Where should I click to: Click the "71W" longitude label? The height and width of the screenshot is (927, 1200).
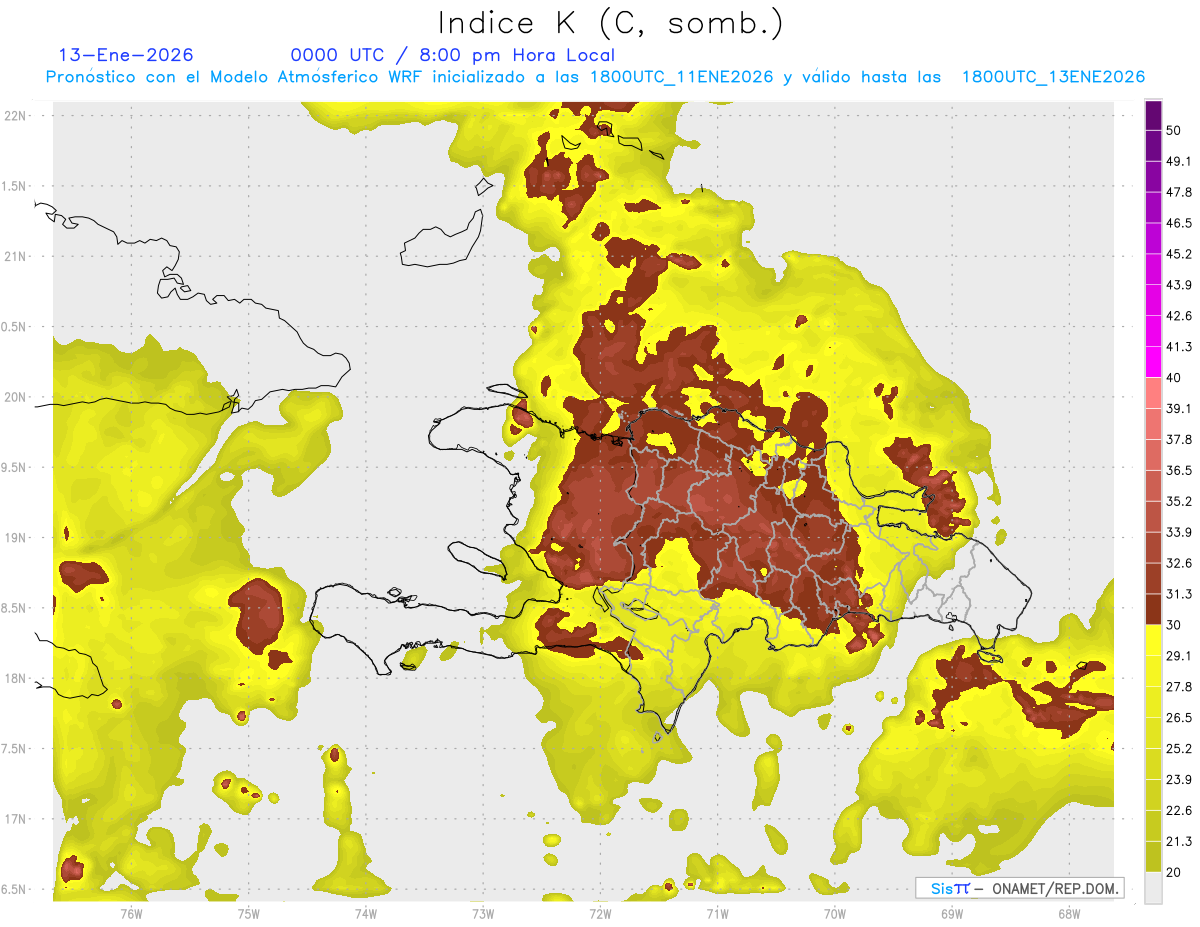[x=717, y=913]
